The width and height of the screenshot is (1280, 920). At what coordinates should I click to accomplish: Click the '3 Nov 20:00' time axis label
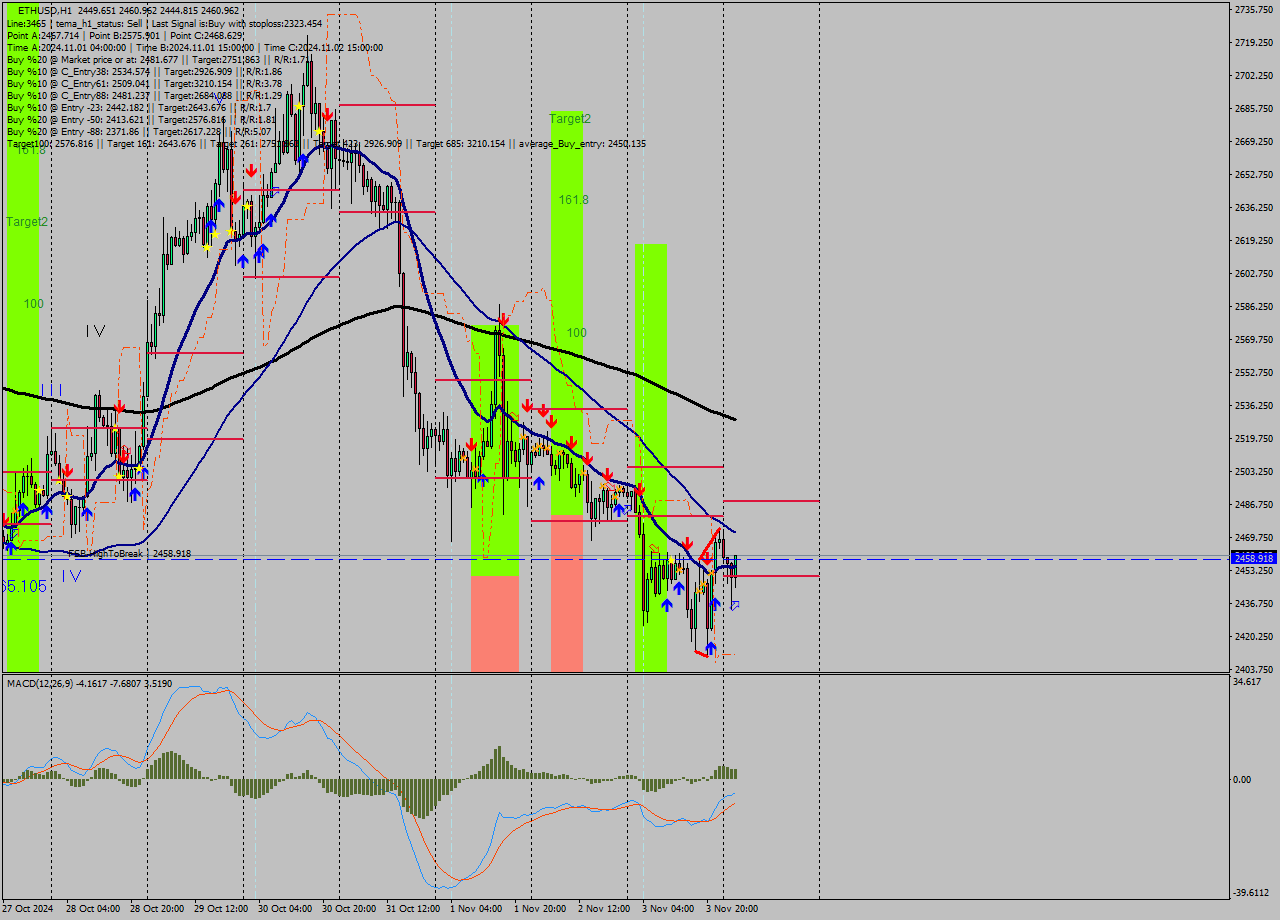tap(732, 909)
